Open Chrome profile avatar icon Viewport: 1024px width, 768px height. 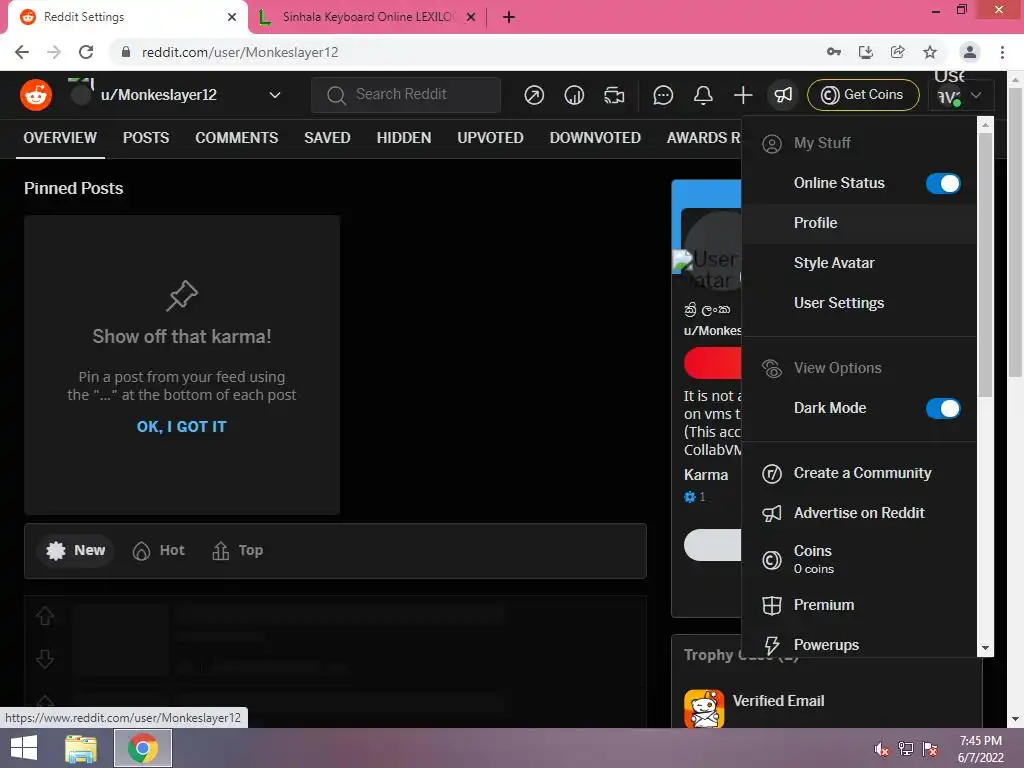click(970, 52)
